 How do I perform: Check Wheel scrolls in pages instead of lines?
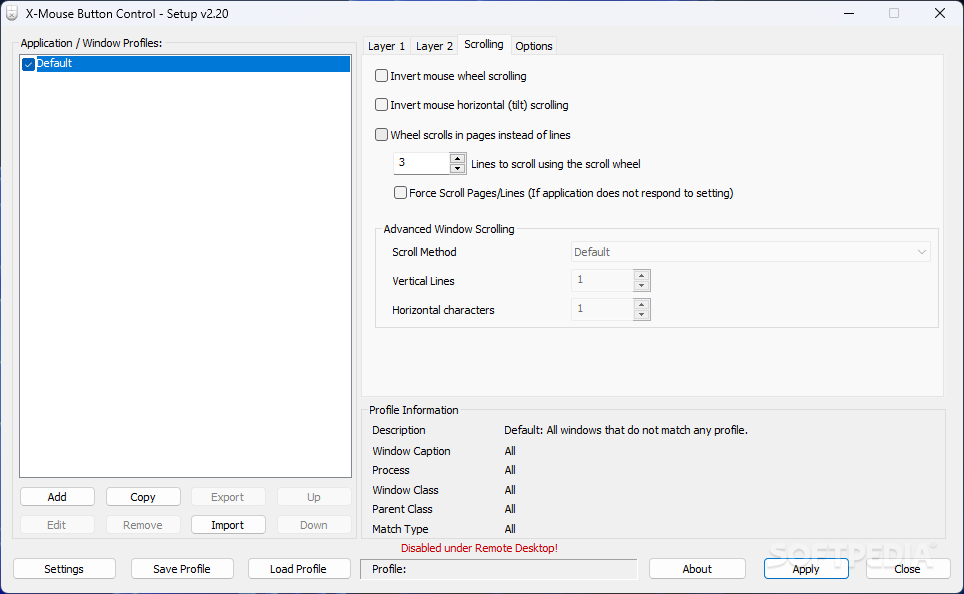[381, 134]
